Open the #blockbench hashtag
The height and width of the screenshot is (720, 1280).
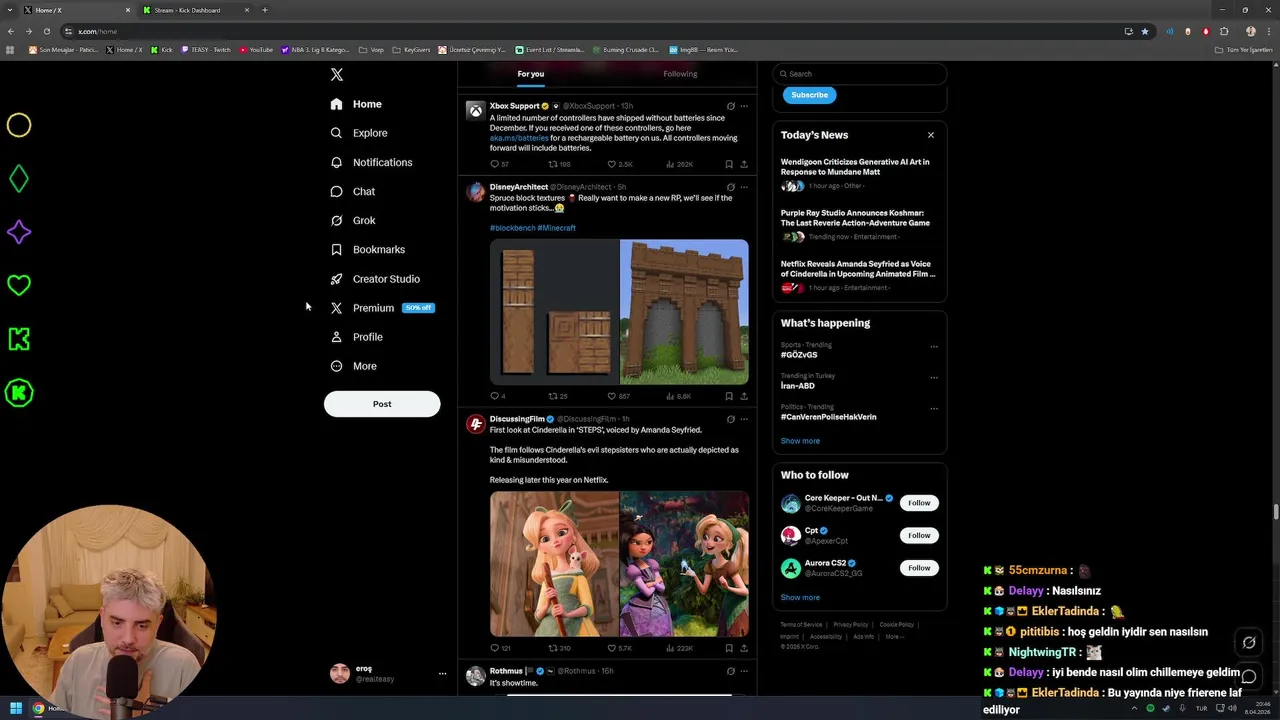coord(512,228)
